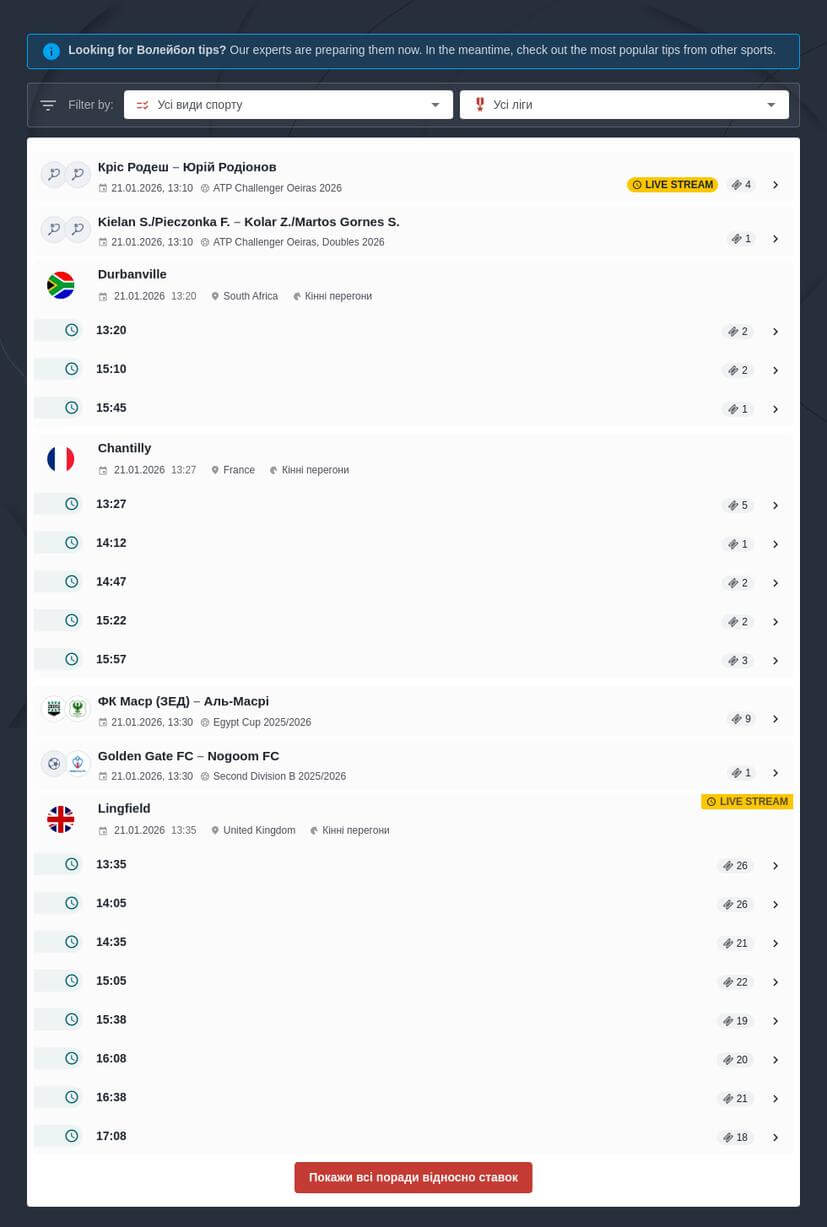Select the 14:35 Lingfield race row
The height and width of the screenshot is (1227, 827).
coord(400,942)
